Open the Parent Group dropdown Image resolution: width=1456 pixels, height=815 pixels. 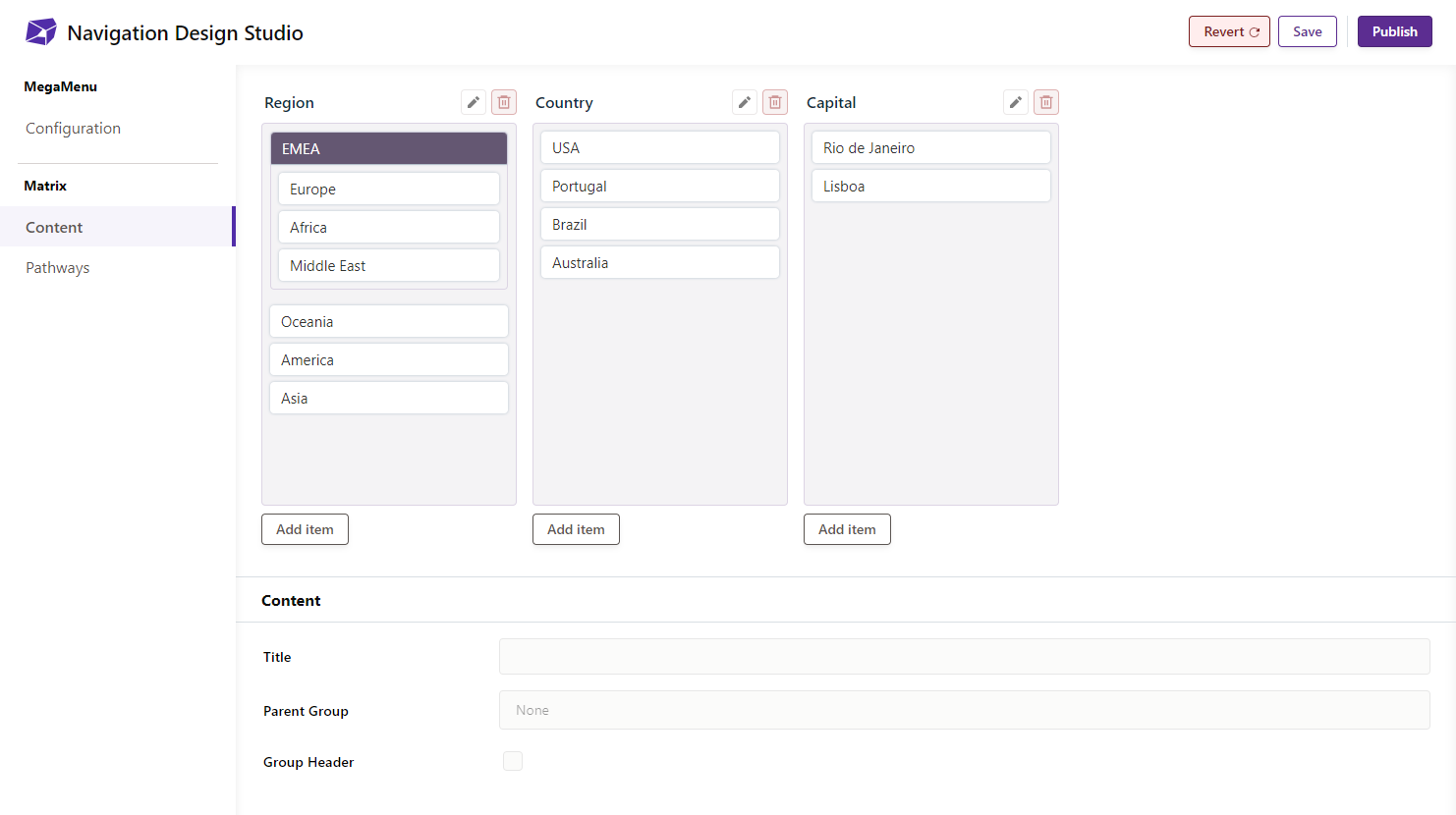point(965,710)
